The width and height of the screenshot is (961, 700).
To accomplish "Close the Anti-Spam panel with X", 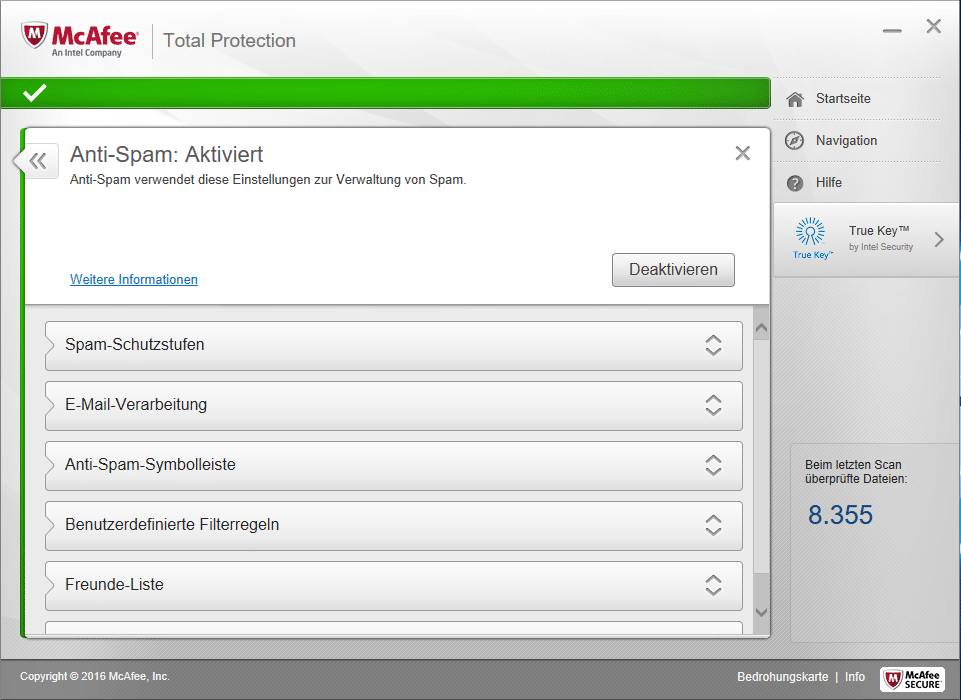I will (x=742, y=153).
